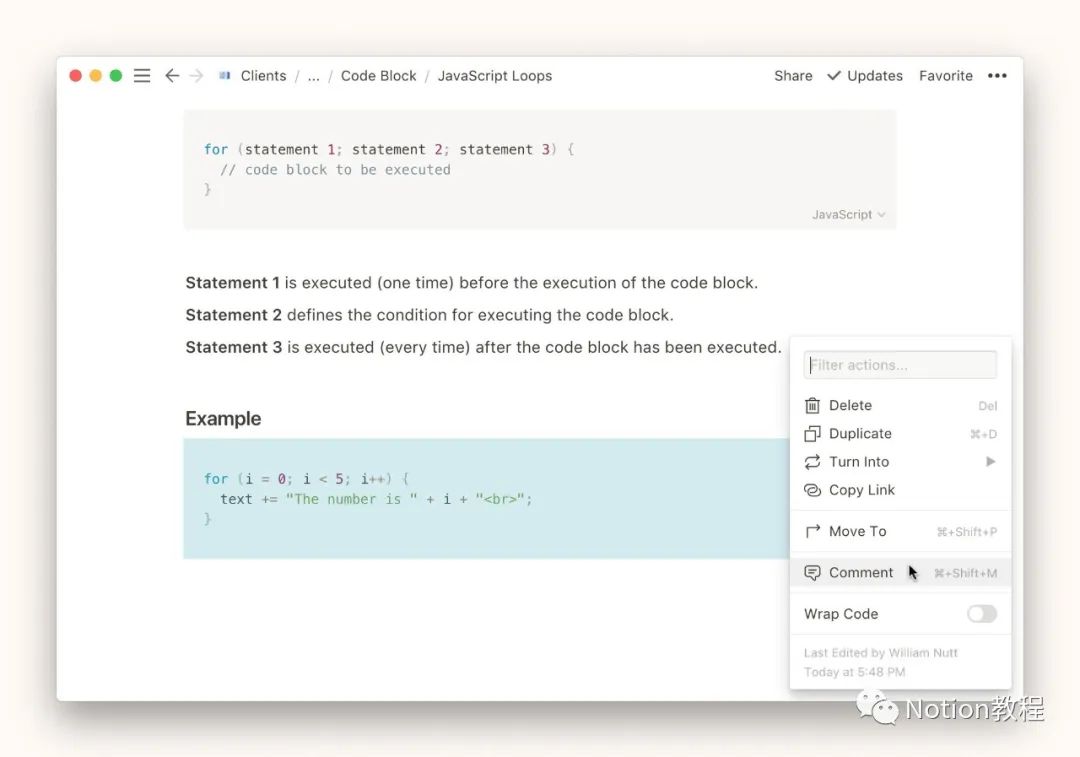
Task: Open the Updates panel
Action: click(864, 76)
